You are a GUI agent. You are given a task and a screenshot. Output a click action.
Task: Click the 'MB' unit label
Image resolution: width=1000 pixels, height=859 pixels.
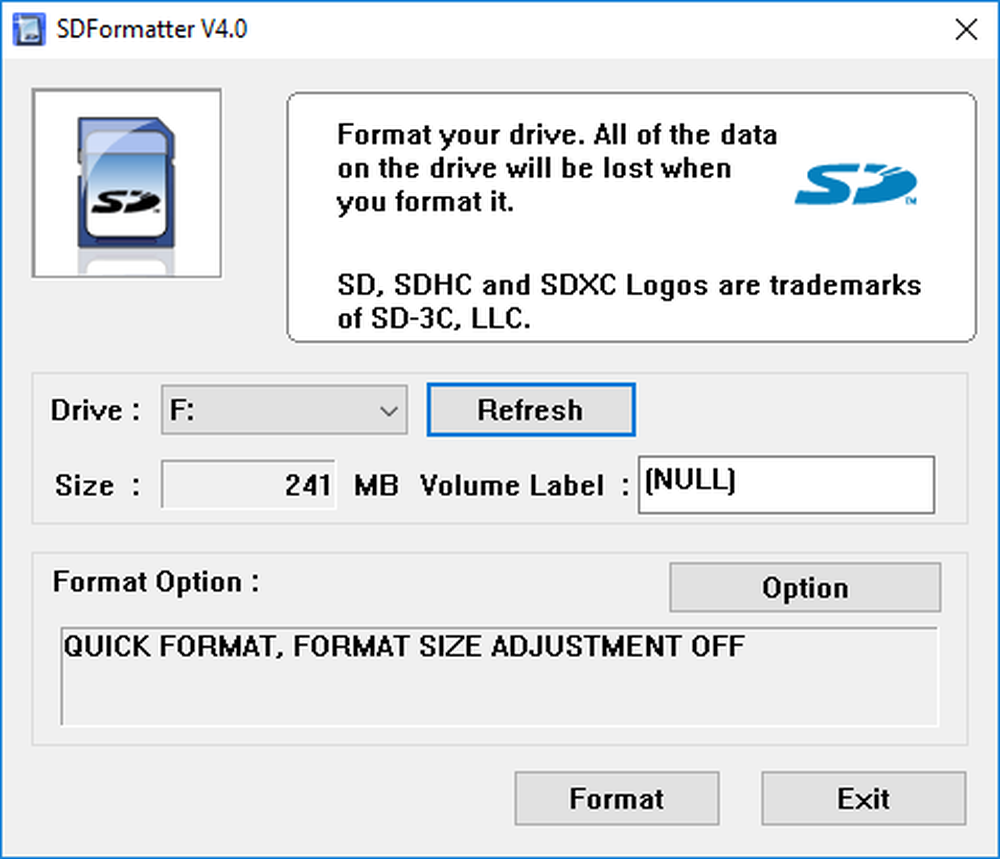coord(376,485)
